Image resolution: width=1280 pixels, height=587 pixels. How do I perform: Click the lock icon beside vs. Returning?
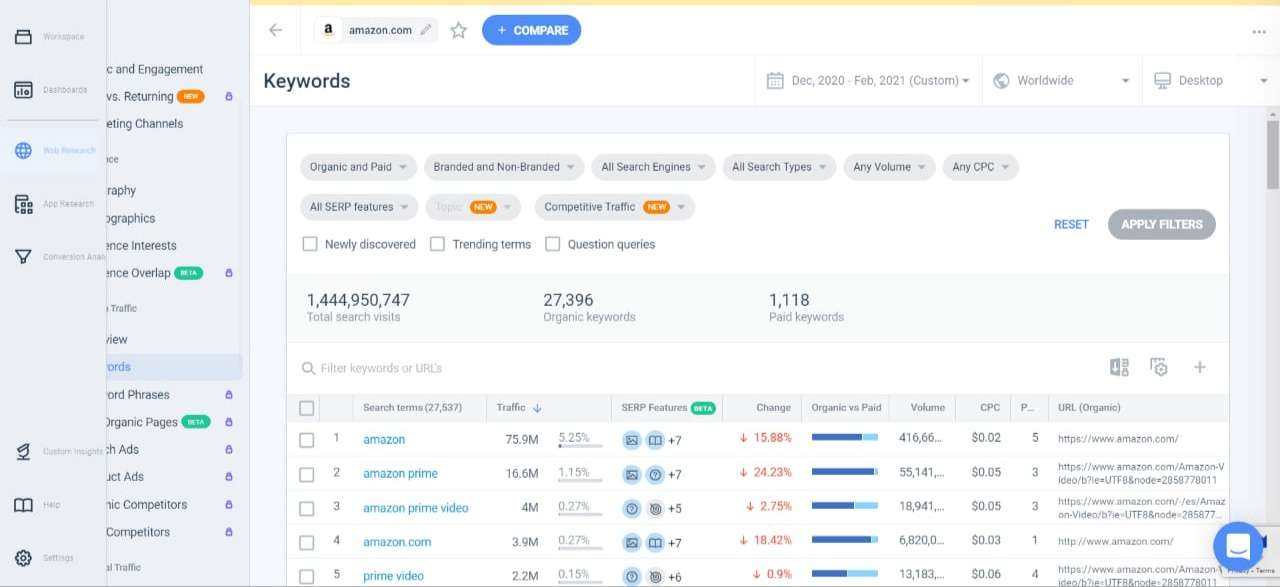point(228,97)
